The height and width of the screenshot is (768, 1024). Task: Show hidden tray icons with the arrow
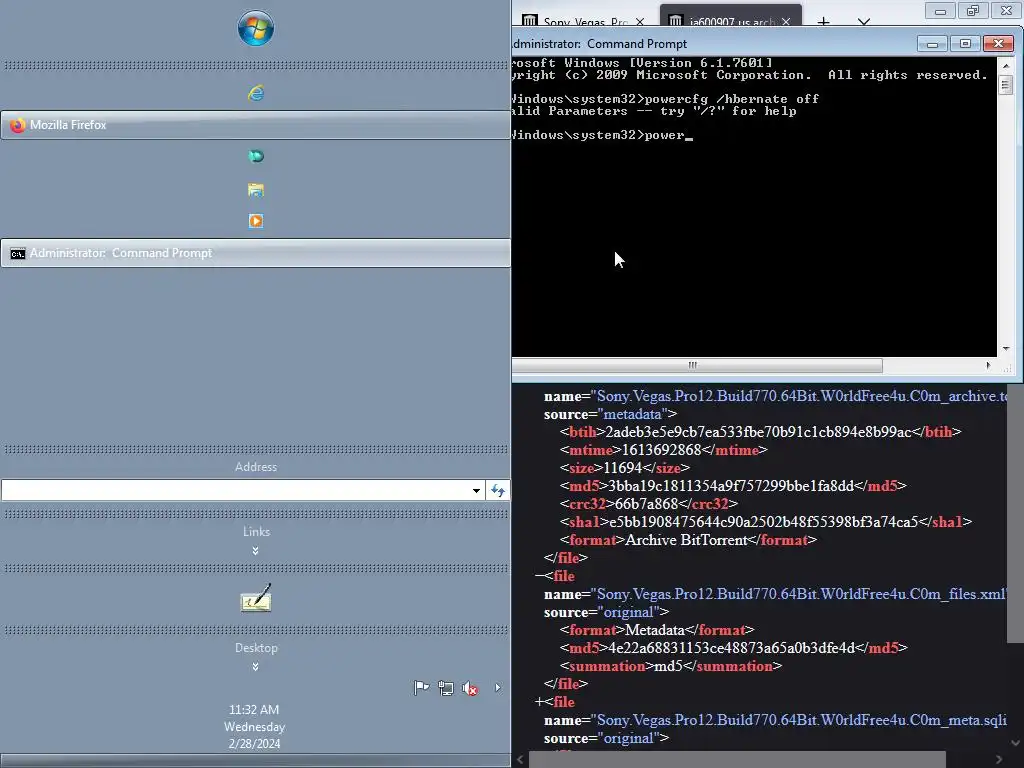tap(498, 688)
